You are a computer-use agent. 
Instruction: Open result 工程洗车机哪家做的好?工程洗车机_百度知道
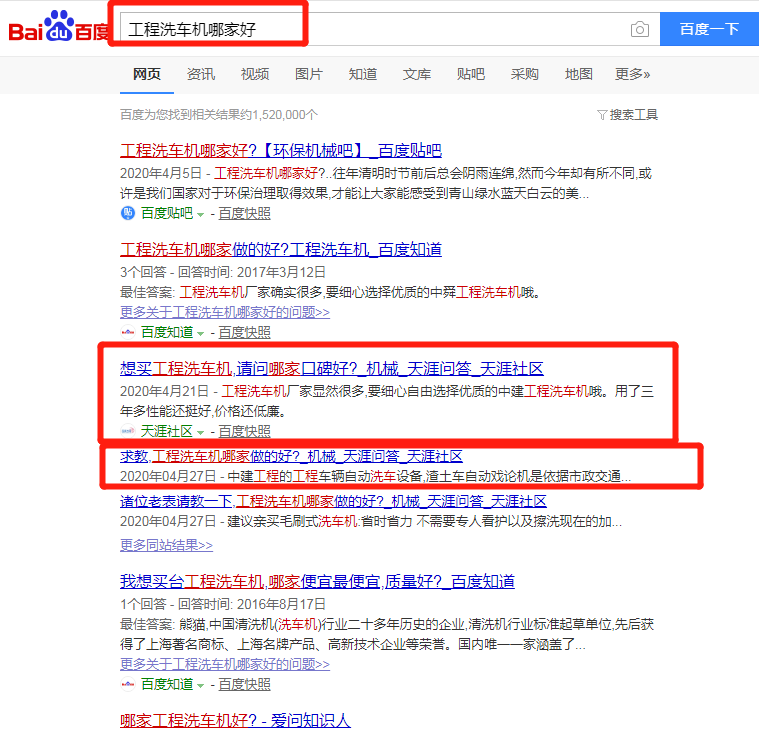point(281,250)
